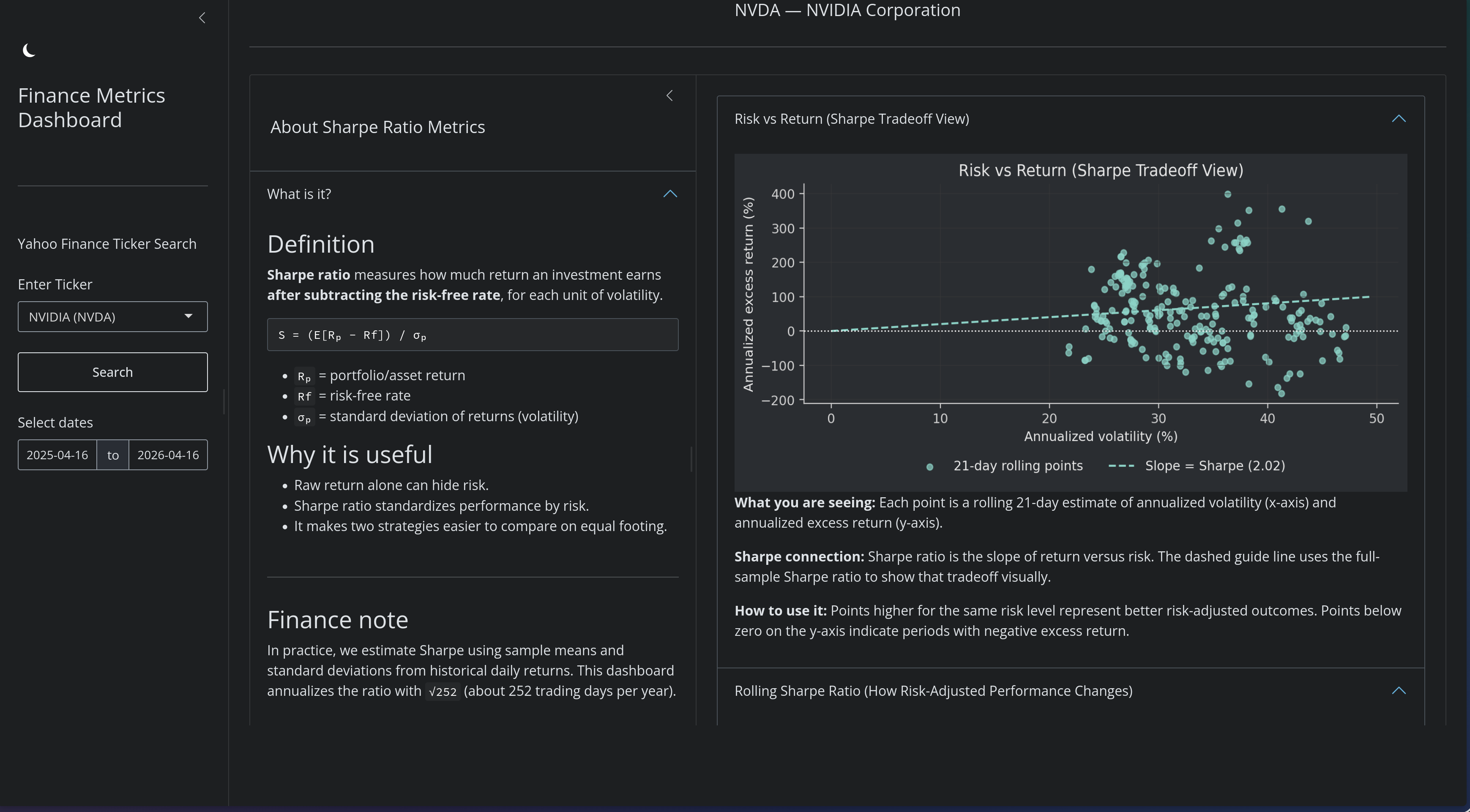
Task: Hide the 'Slope = Sharpe (2.02)' dashed line
Action: [1215, 466]
